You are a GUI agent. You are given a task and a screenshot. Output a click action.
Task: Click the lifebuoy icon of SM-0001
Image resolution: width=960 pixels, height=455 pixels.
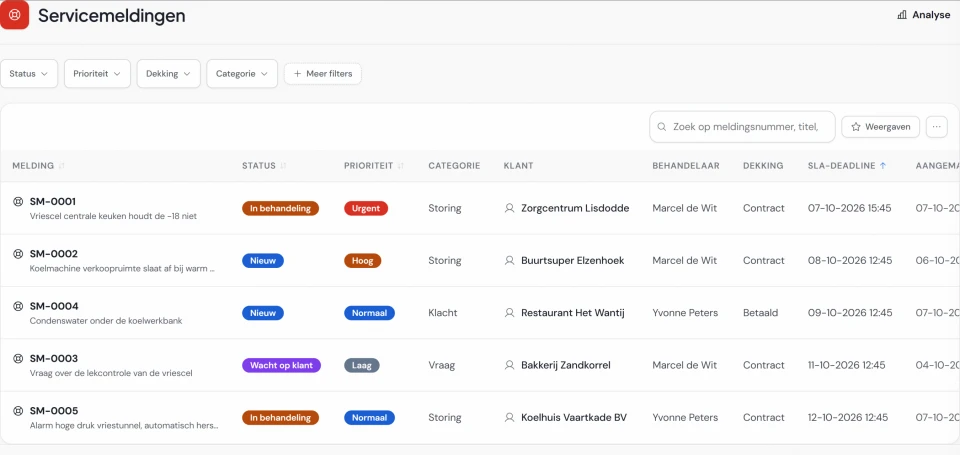tap(18, 201)
